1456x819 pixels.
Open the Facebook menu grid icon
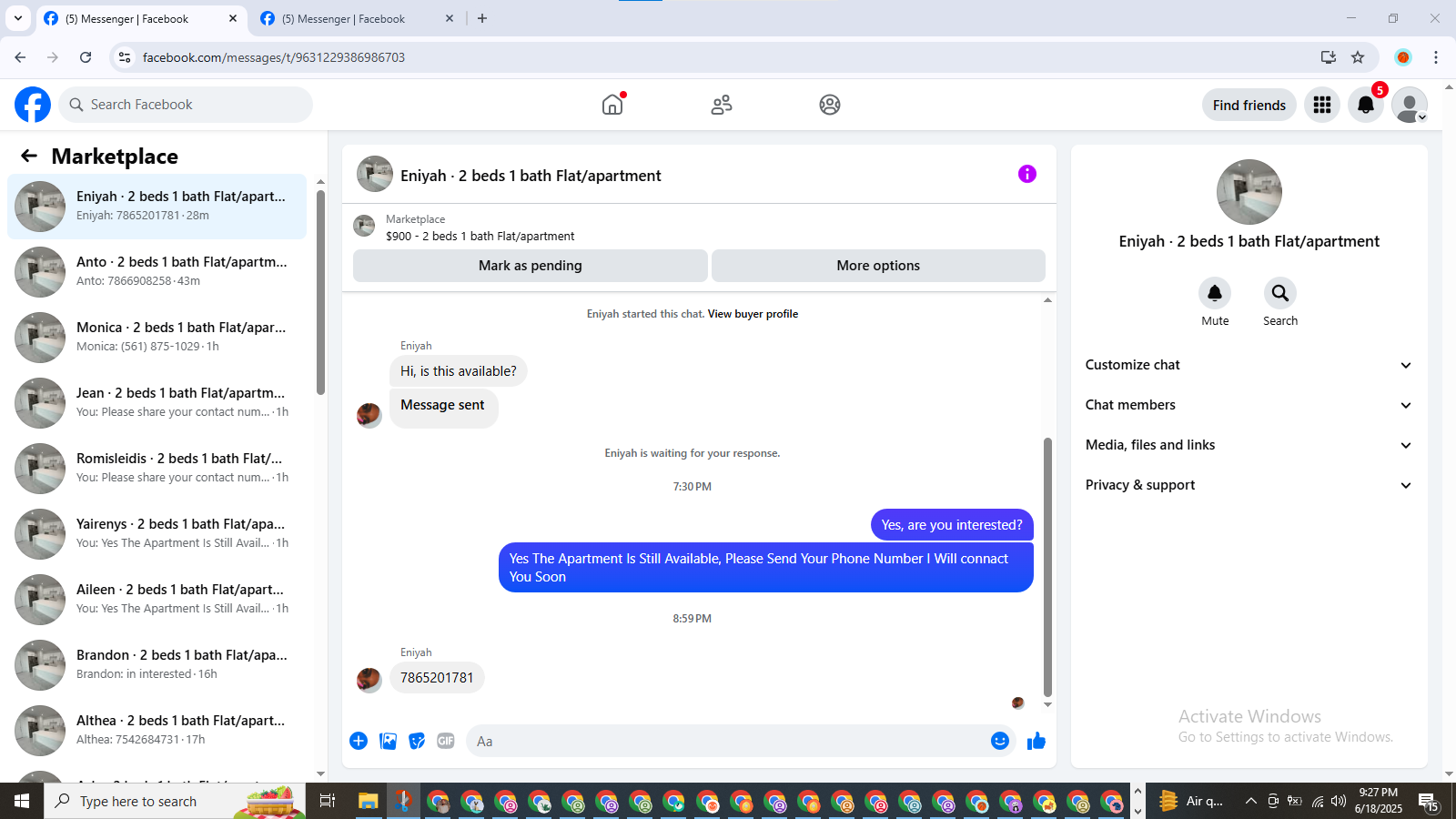(1322, 105)
